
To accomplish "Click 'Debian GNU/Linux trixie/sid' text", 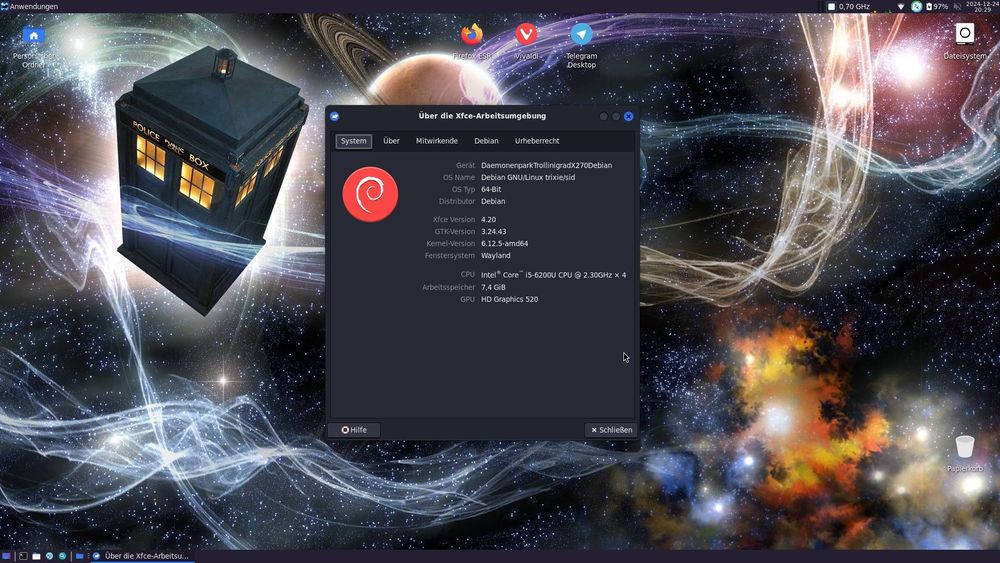I will (528, 177).
